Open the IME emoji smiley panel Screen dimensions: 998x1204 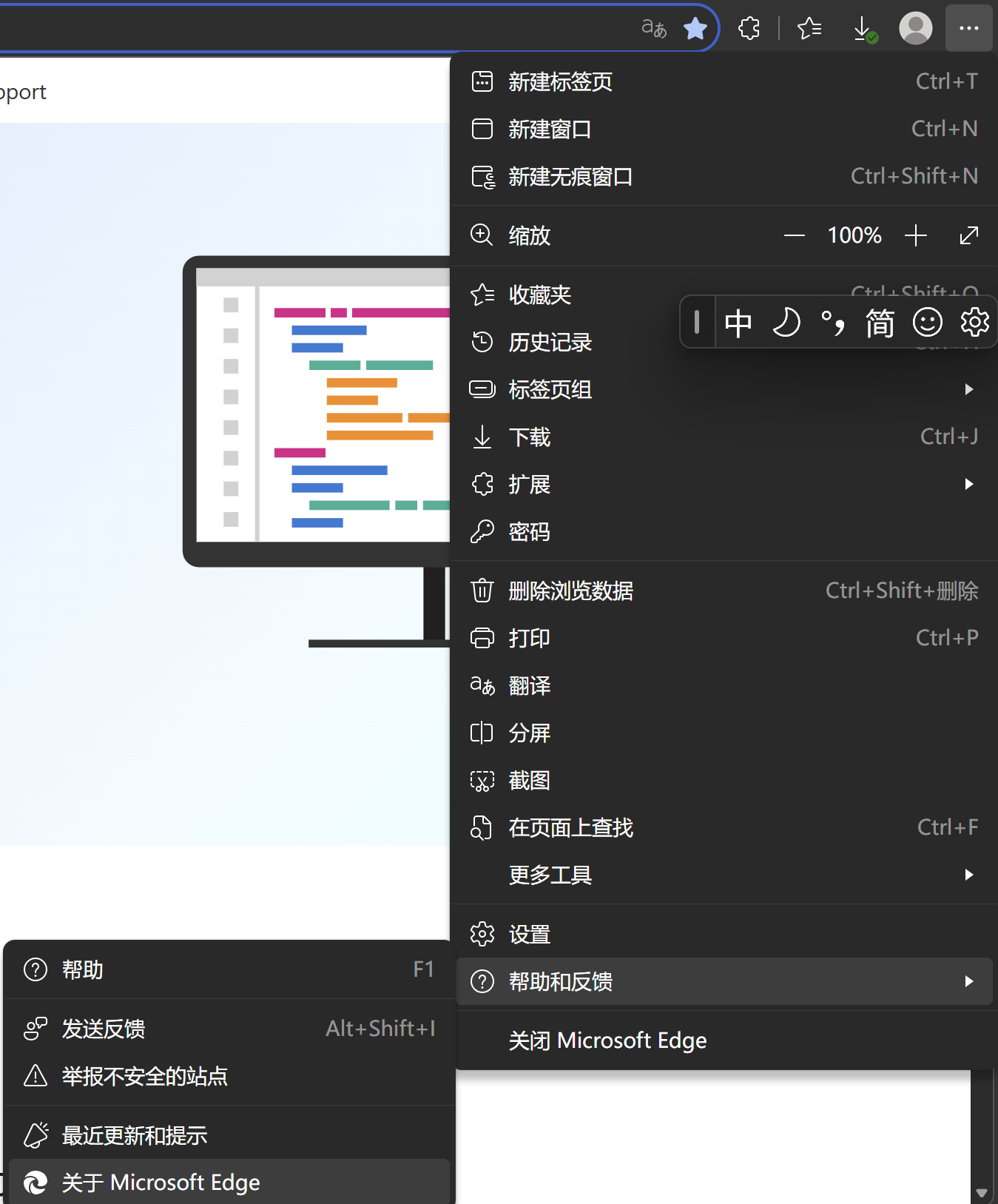tap(928, 322)
